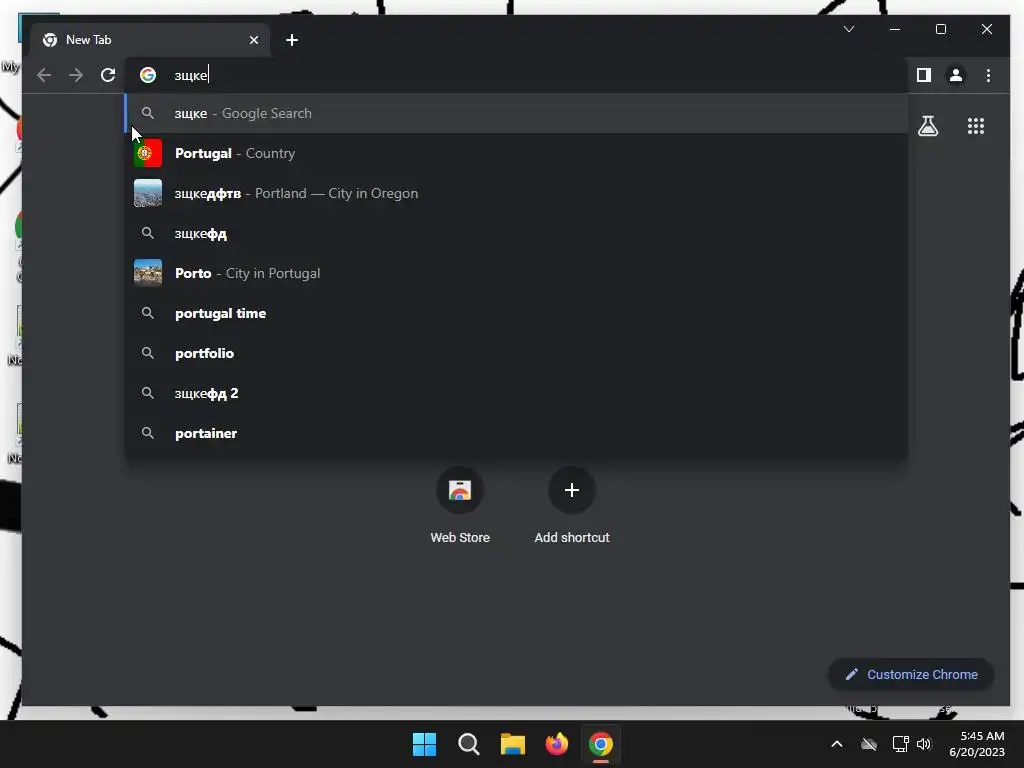This screenshot has height=768, width=1024.
Task: Select the 'зщкефд' suggestion
Action: [x=516, y=234]
